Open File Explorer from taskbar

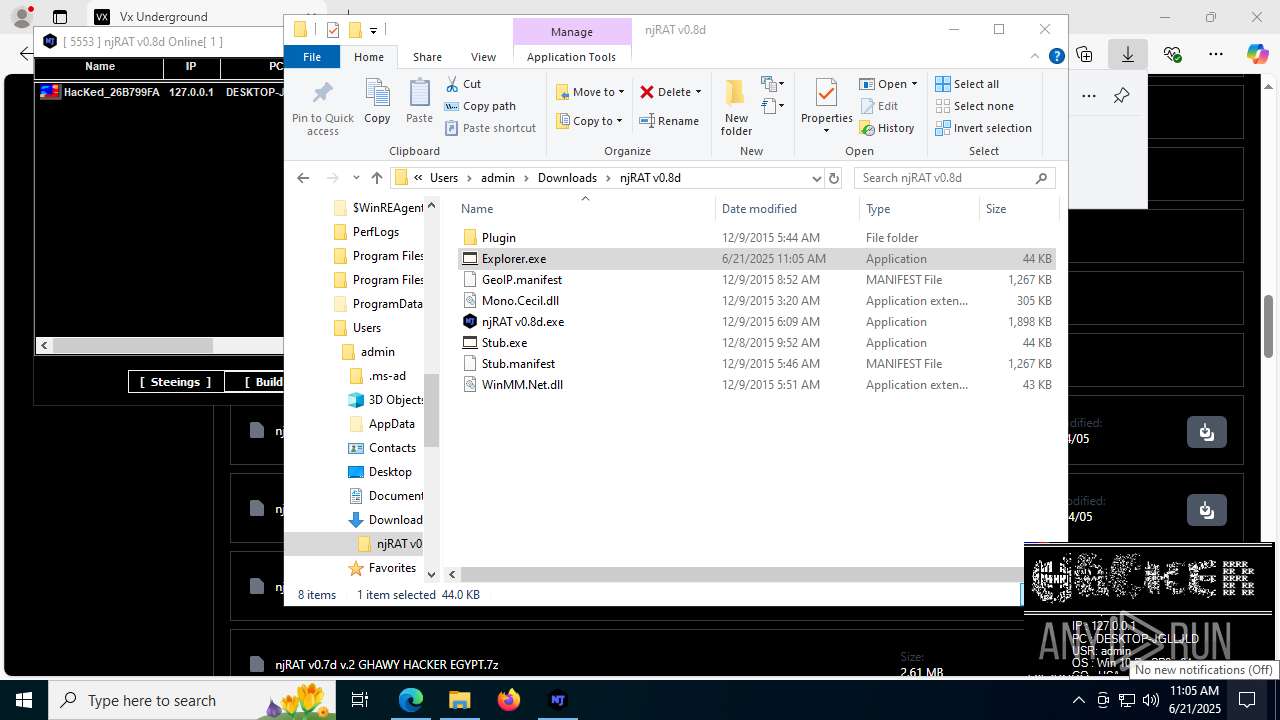(x=459, y=700)
